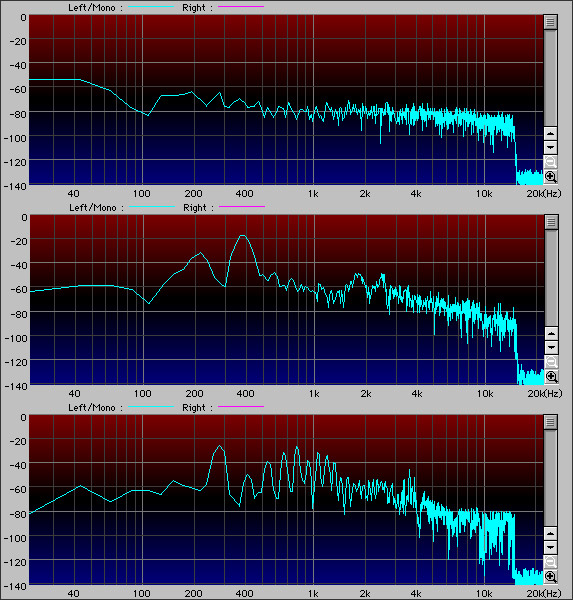
Task: Click scroll-down arrow of bottom graph scrollbar
Action: pos(550,547)
